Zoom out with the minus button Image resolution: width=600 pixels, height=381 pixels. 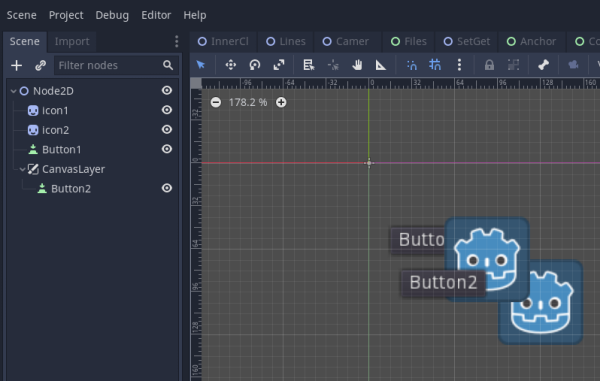click(216, 102)
